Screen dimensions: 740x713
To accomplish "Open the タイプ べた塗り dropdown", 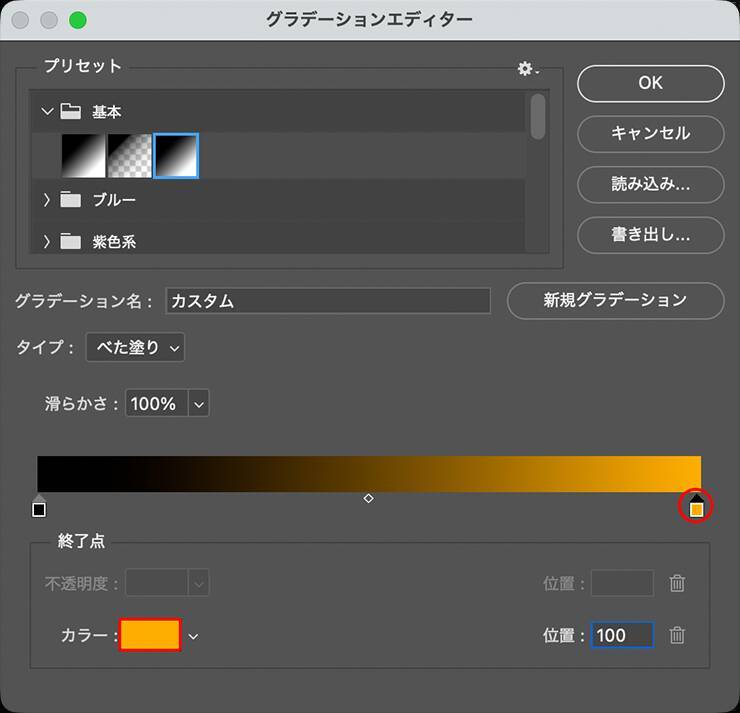I will click(135, 347).
